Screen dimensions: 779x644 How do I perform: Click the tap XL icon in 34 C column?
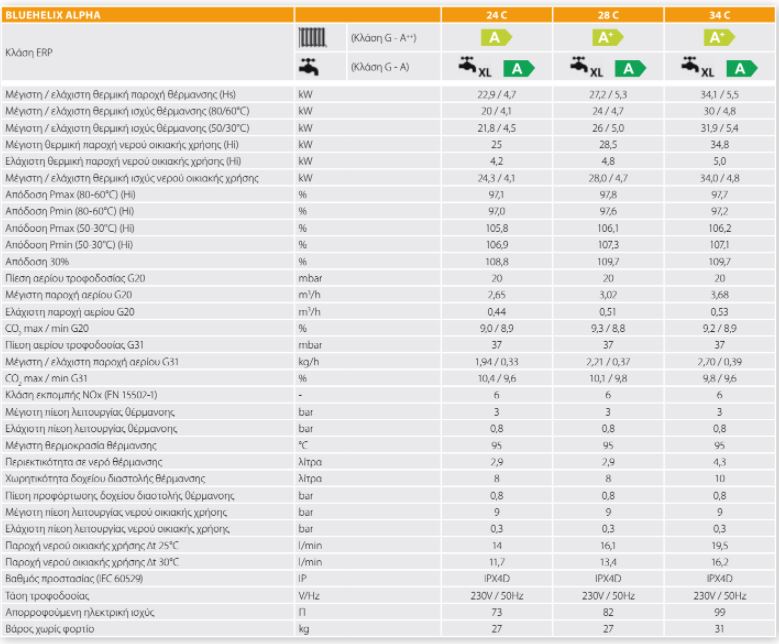(x=698, y=68)
